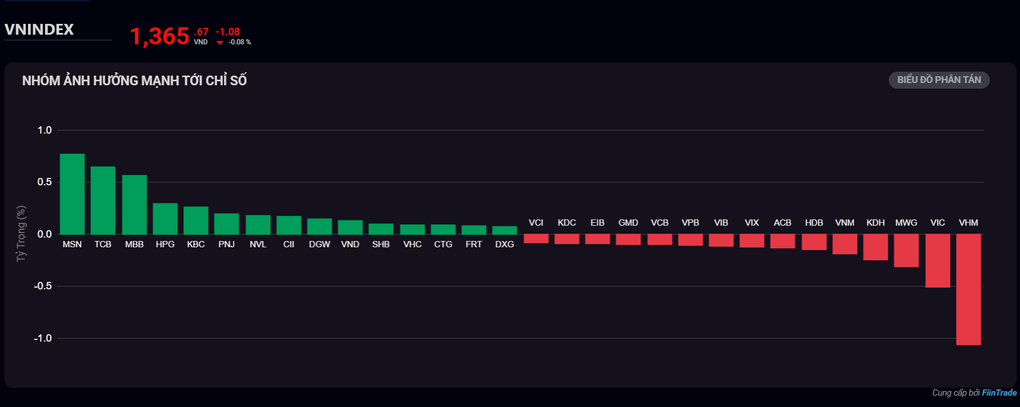Viewport: 1020px width, 407px height.
Task: Select the red VNM bar
Action: click(844, 244)
